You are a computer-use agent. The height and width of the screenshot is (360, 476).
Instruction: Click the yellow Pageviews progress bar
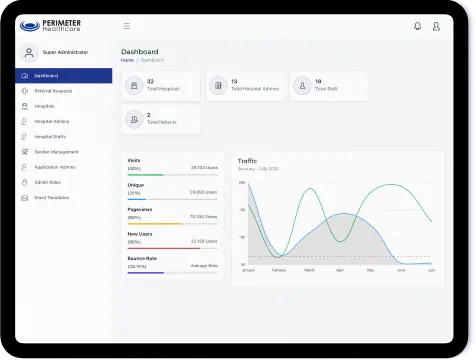155,224
